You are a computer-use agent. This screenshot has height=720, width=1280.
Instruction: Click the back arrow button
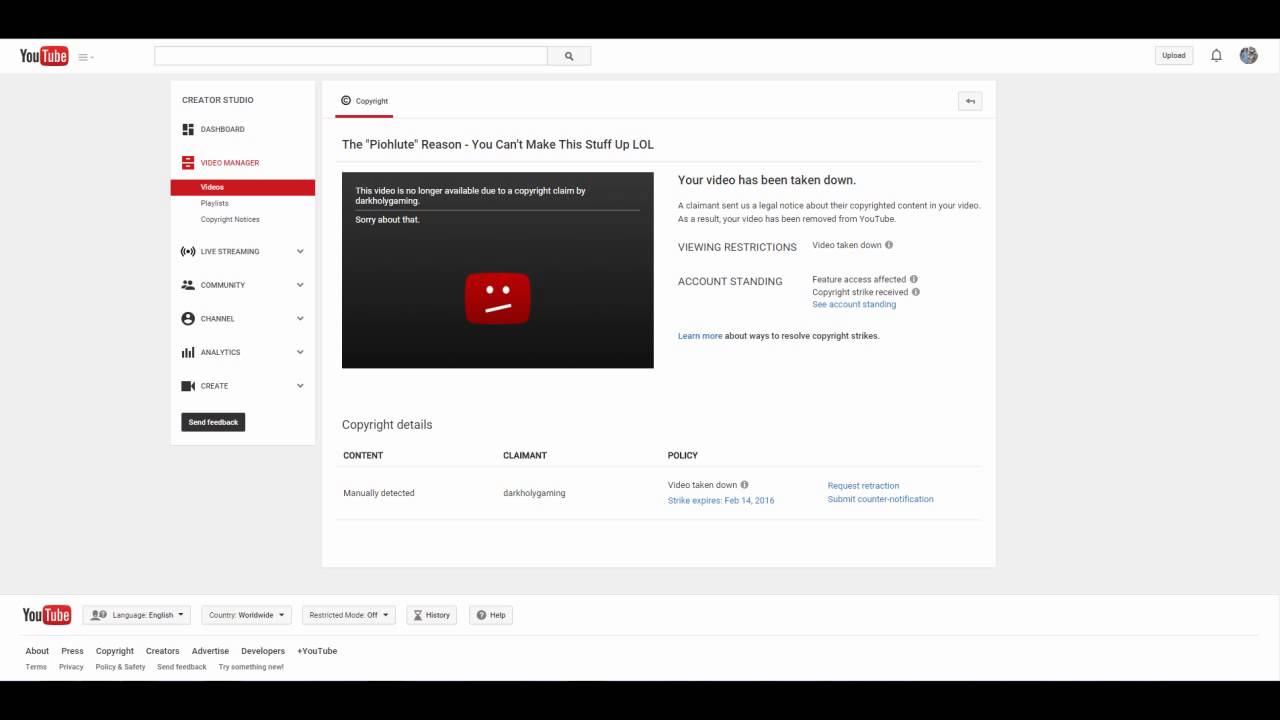[x=969, y=101]
